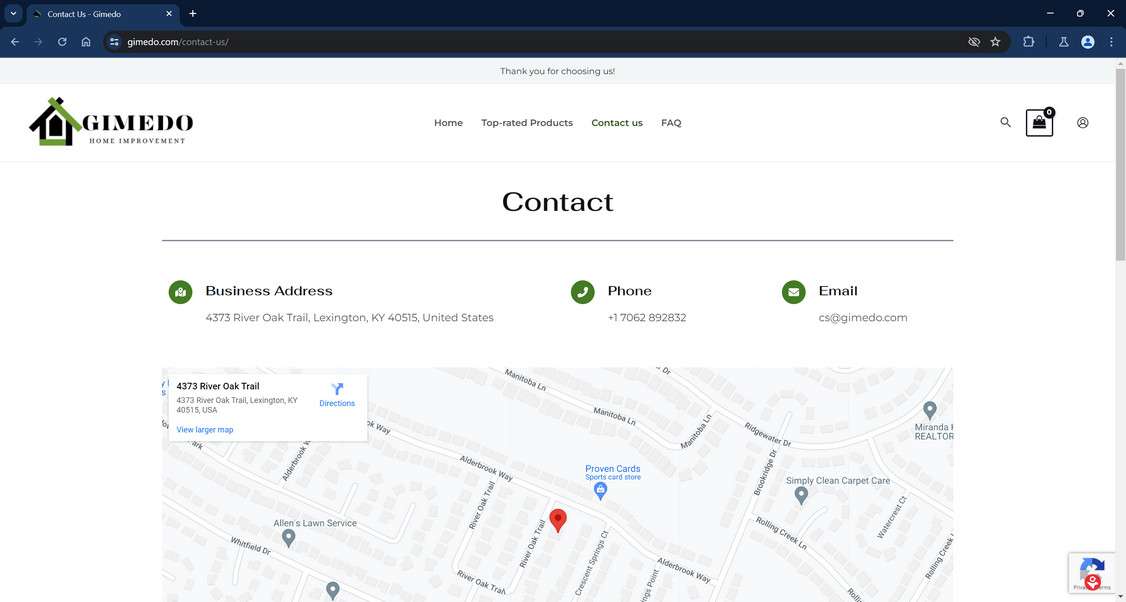Click the tracking protection eye icon
1126x602 pixels.
[x=974, y=42]
